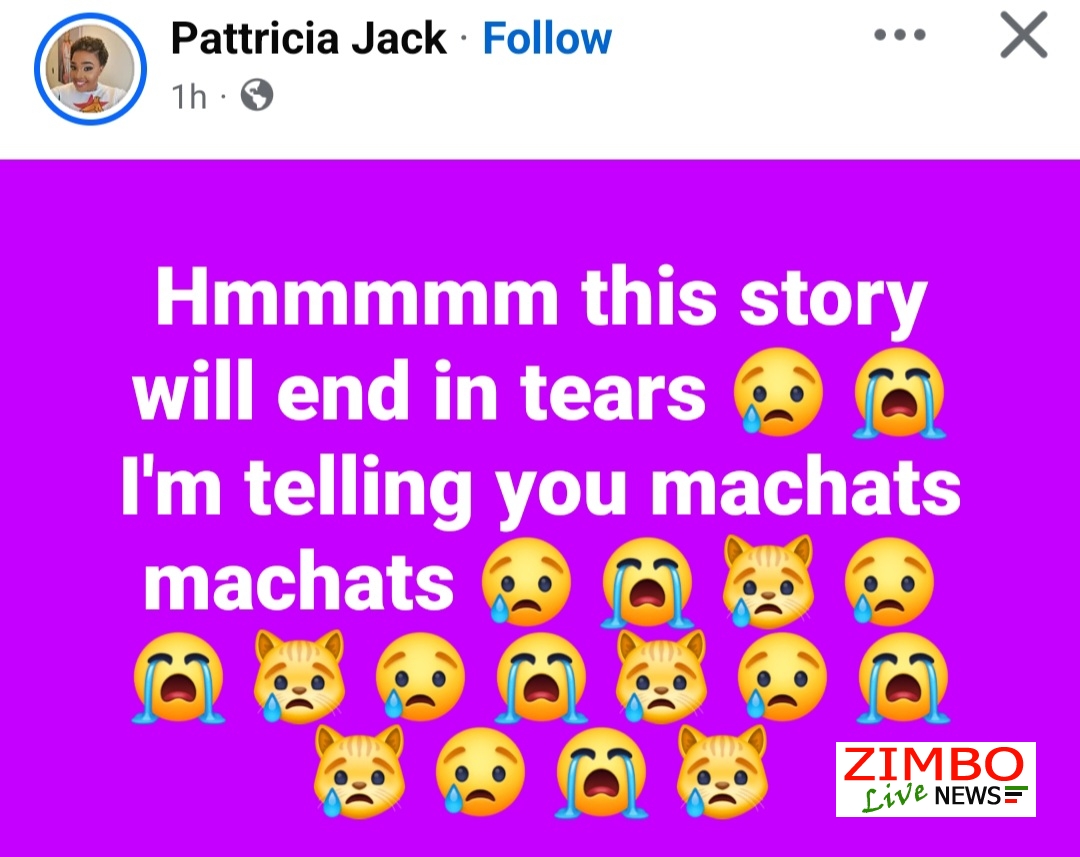The image size is (1080, 857).
Task: Click the loudly crying emoji after "tears"
Action: [899, 393]
